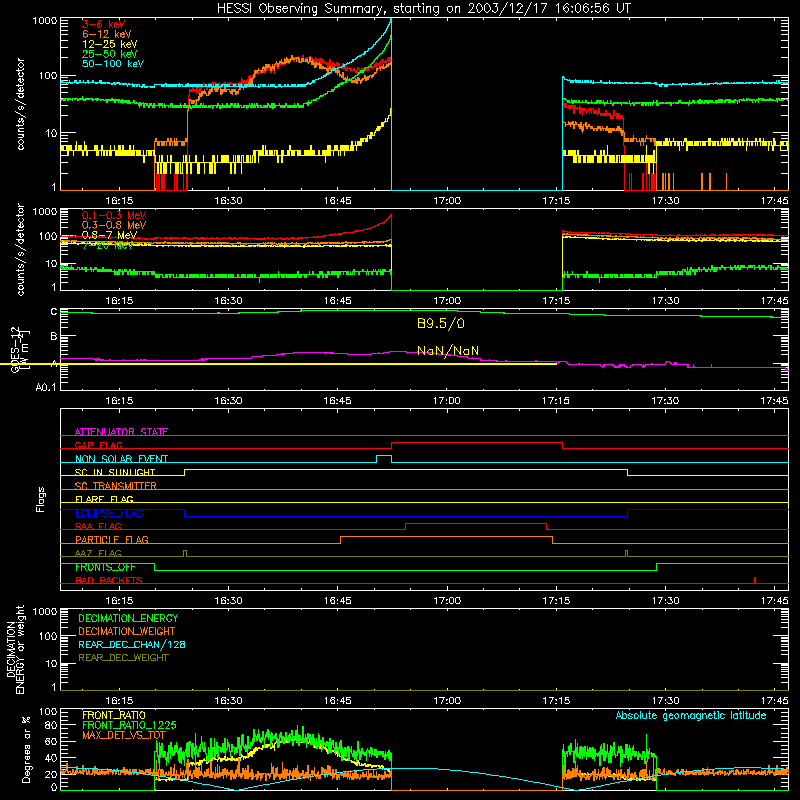Select the ECLIPSE_FLAG label
This screenshot has height=800, width=800.
pyautogui.click(x=109, y=513)
